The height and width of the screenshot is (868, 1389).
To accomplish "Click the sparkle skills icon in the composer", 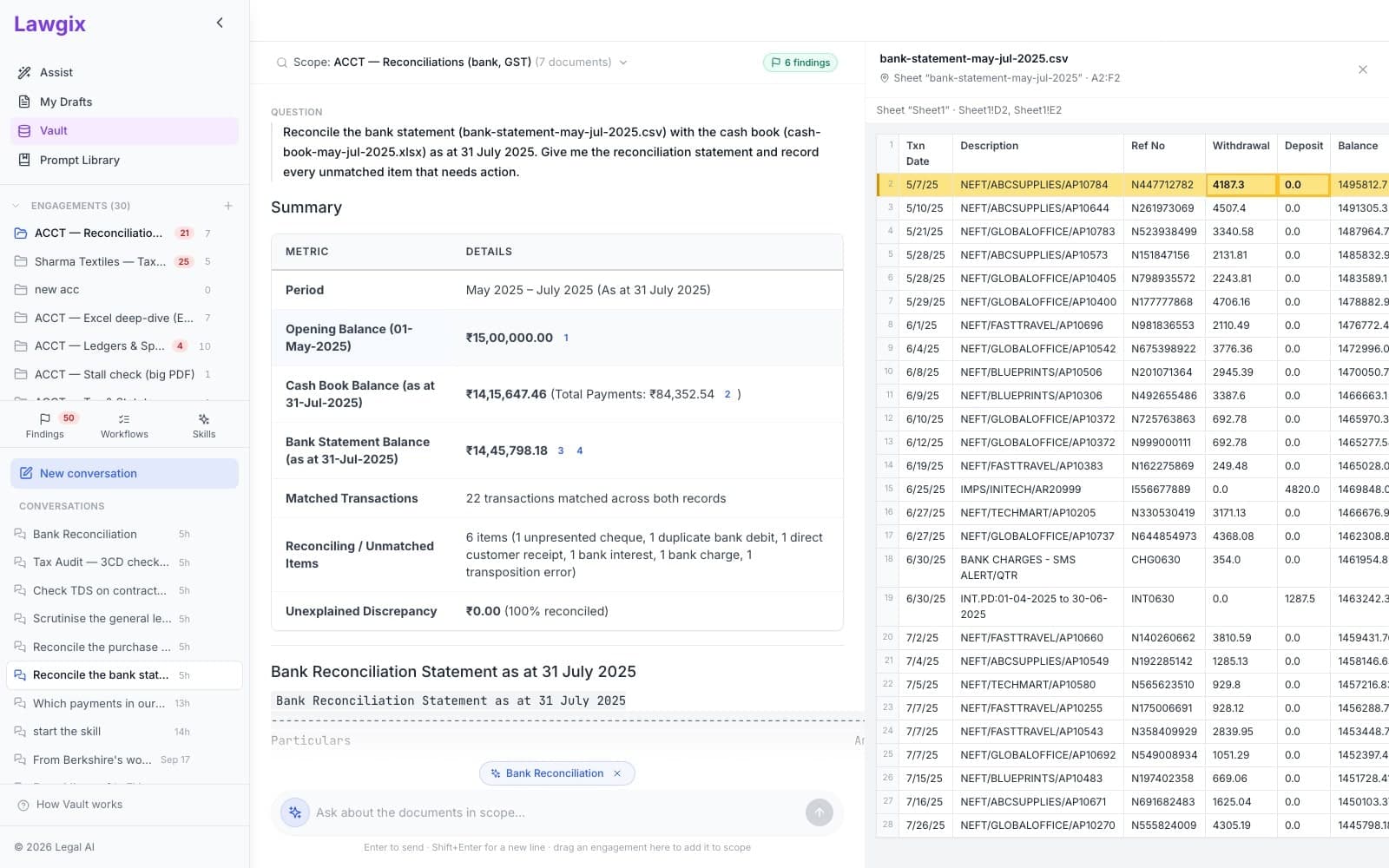I will coord(295,812).
